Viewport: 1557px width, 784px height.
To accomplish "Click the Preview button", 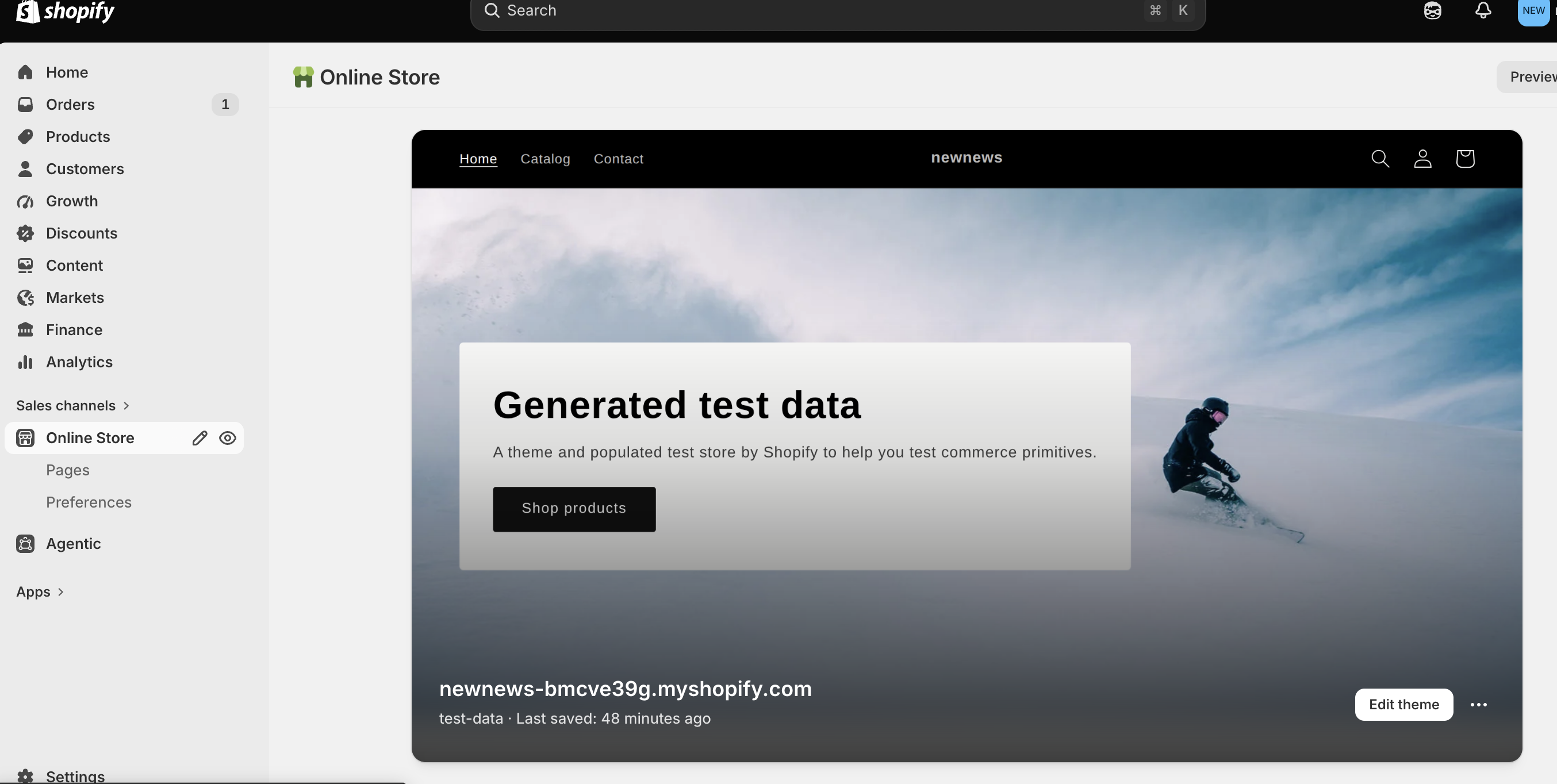I will (x=1527, y=76).
